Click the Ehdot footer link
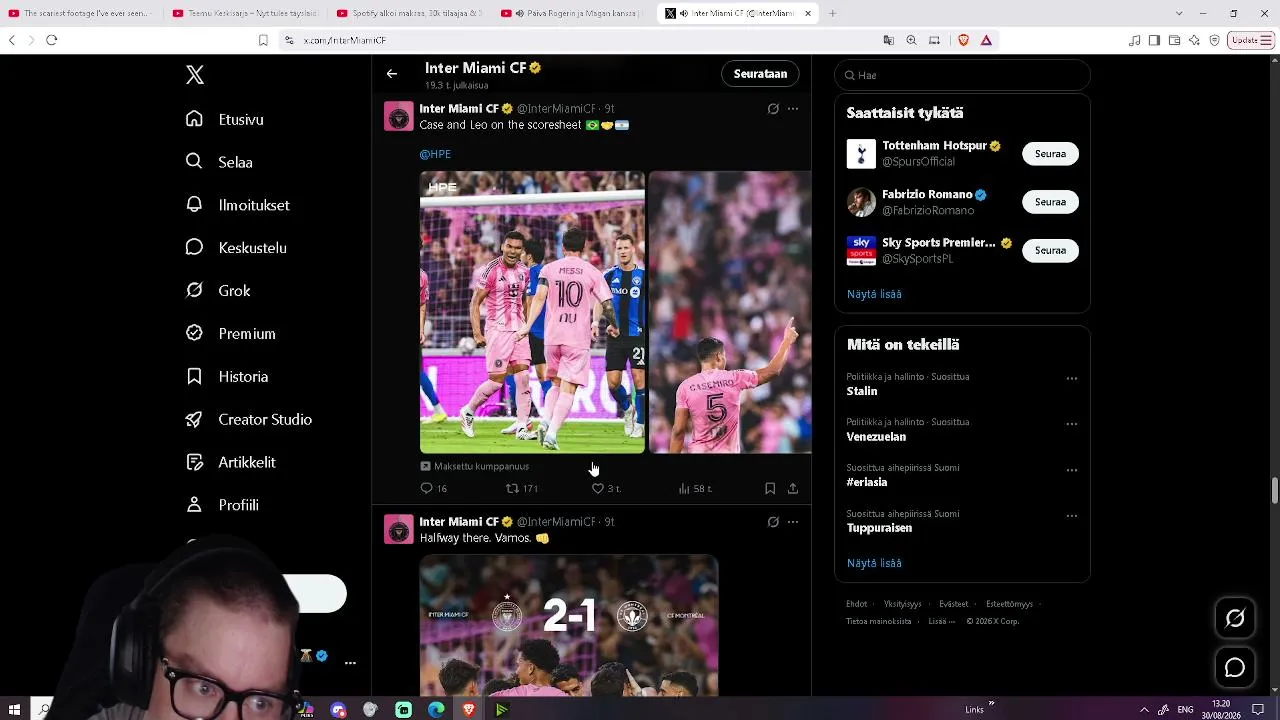 point(856,604)
